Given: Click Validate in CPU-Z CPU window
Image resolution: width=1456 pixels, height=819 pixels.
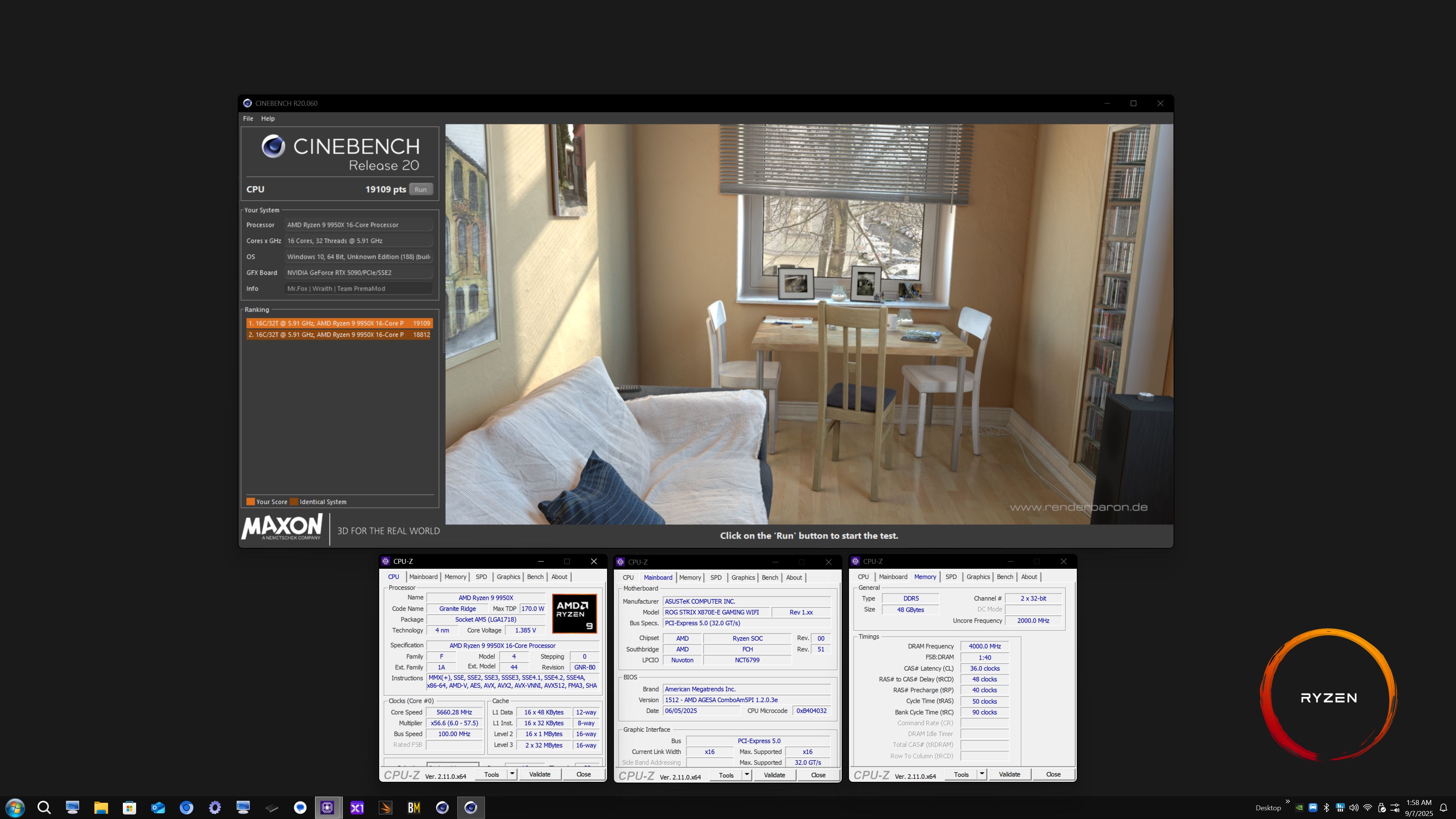Looking at the screenshot, I should pyautogui.click(x=540, y=774).
